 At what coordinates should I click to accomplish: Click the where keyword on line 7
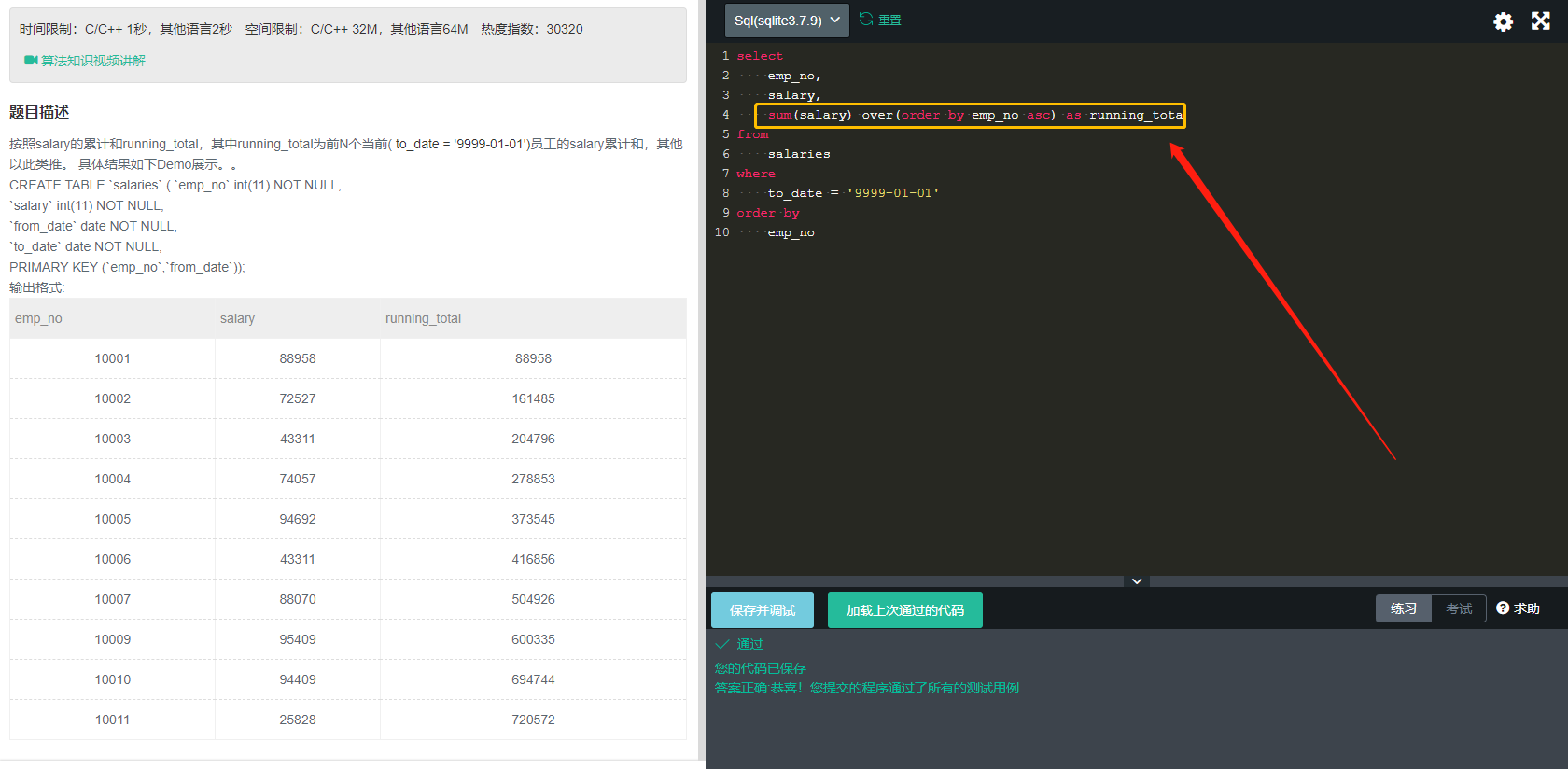[x=756, y=174]
